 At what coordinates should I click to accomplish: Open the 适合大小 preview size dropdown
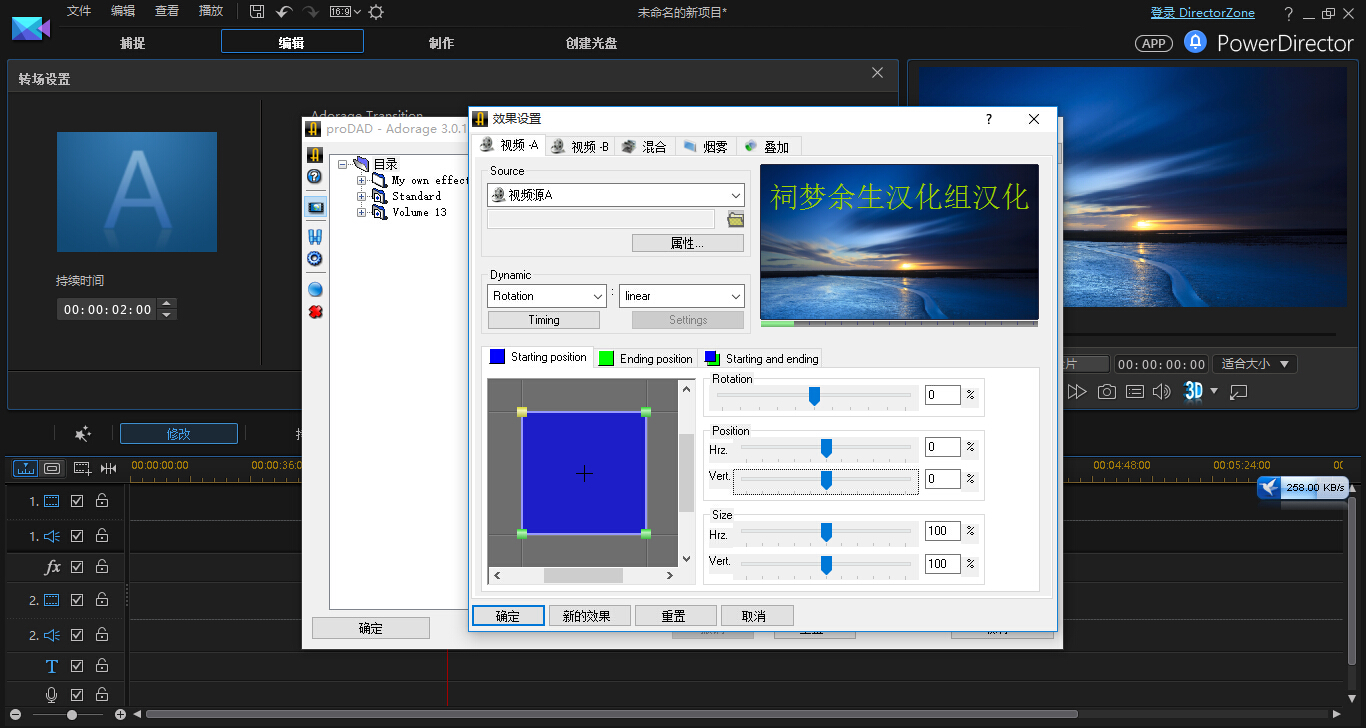1256,364
